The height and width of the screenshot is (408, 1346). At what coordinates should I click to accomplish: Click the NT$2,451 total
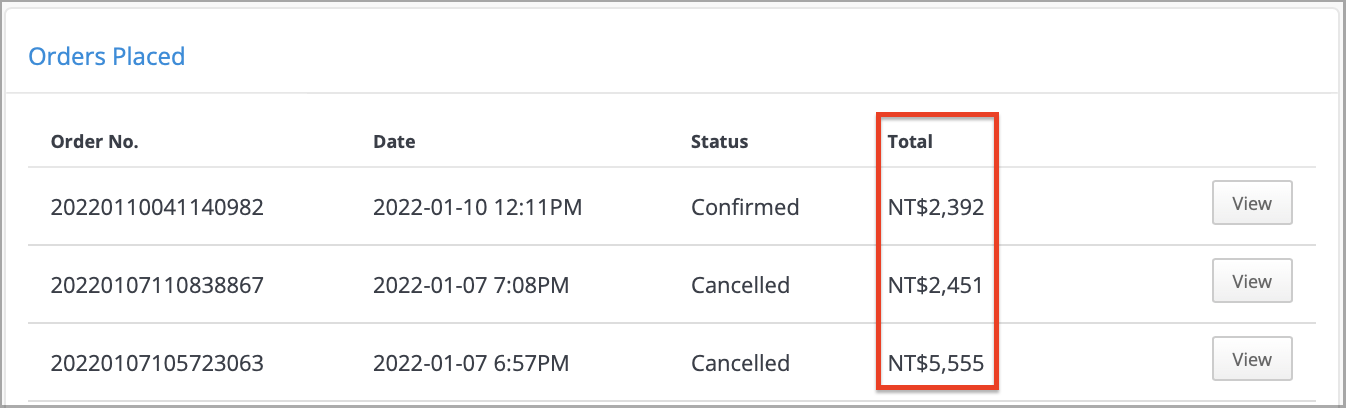[936, 285]
